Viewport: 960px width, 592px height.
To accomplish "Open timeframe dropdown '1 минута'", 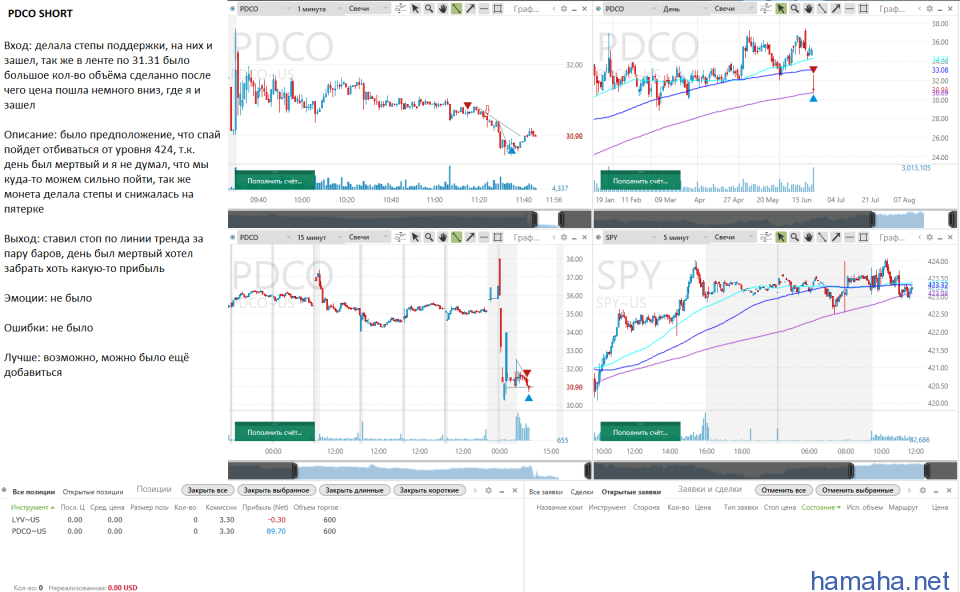I will coord(318,9).
